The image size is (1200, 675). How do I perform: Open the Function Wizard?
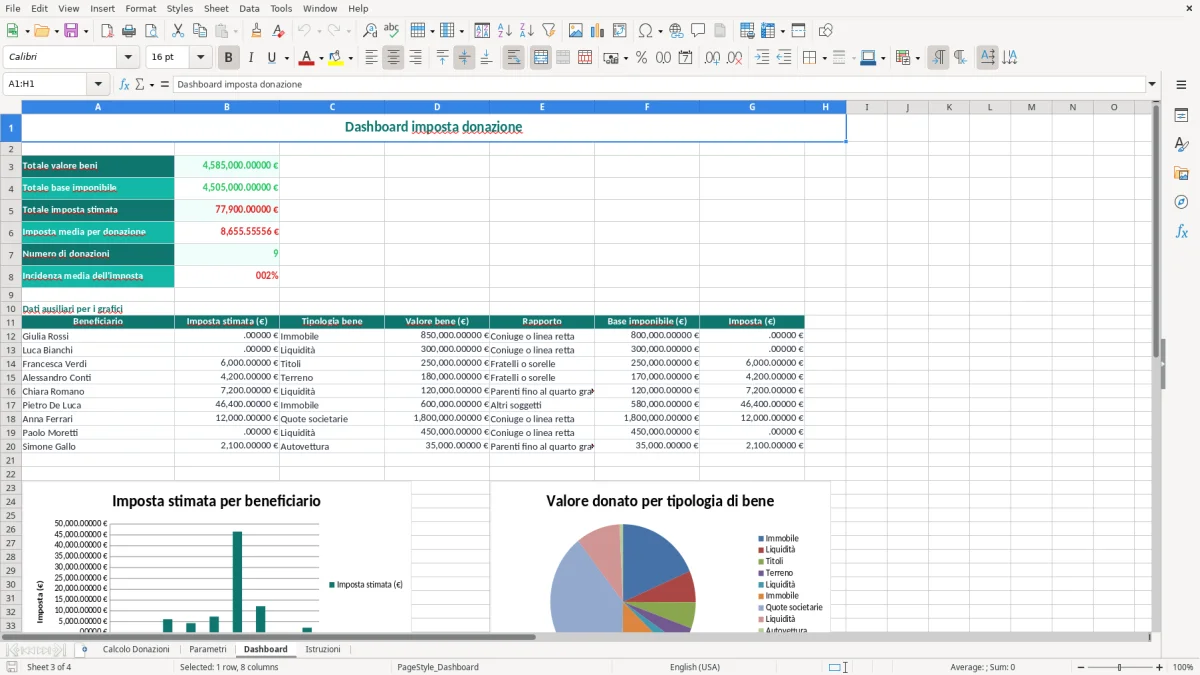125,84
